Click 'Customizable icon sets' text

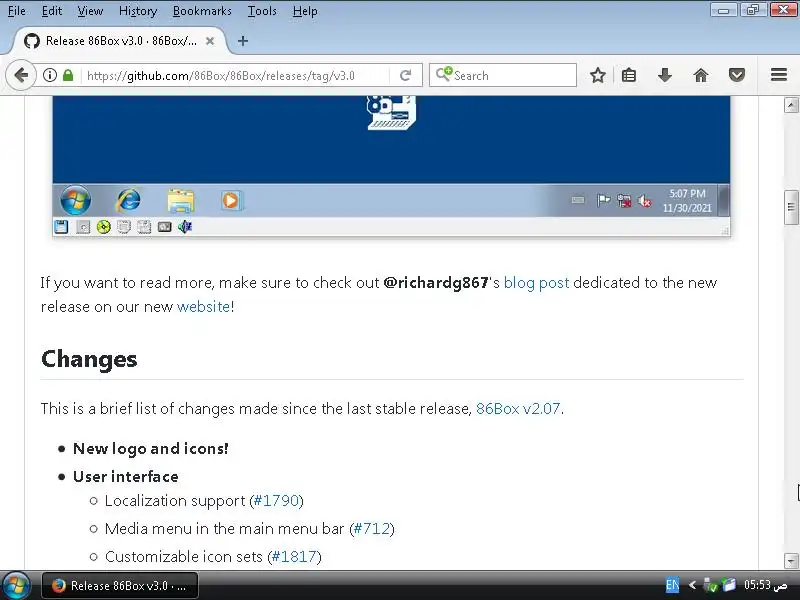point(184,557)
